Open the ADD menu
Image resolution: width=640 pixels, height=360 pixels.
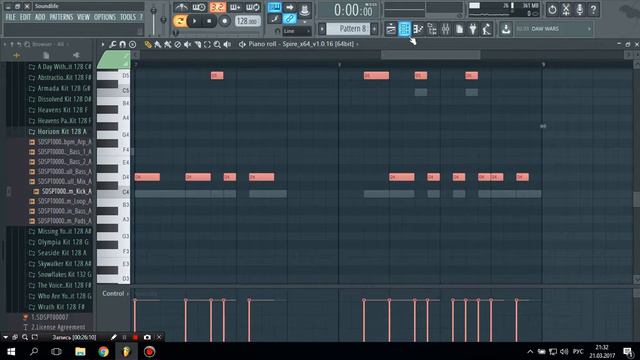pos(40,17)
